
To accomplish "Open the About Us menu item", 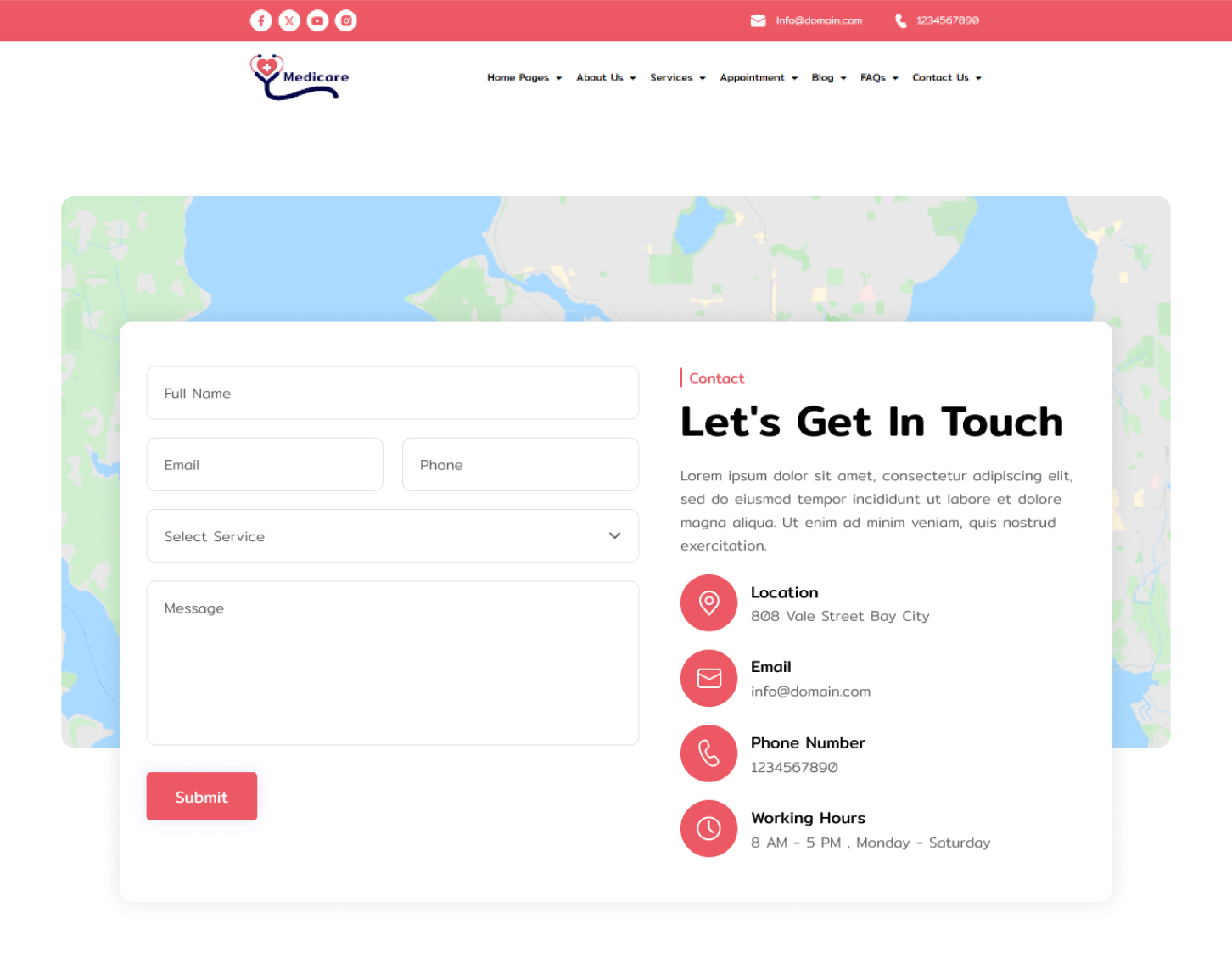I will 605,78.
